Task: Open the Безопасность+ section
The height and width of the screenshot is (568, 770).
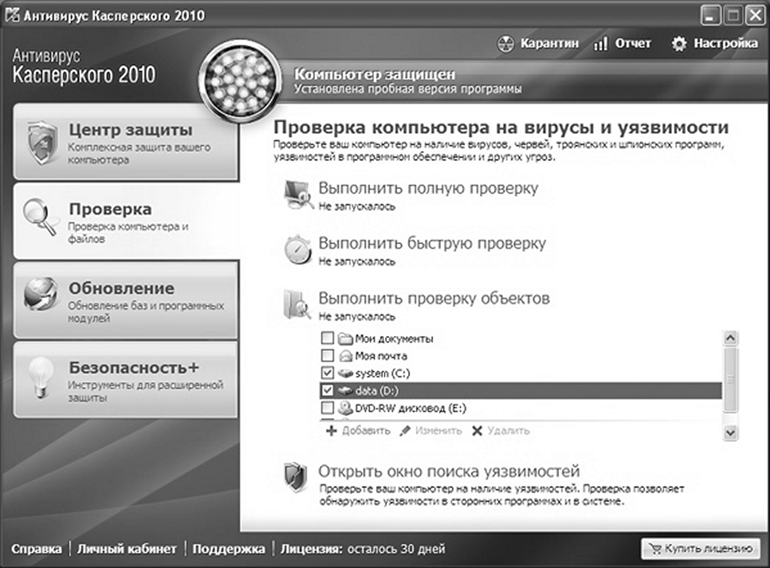Action: click(126, 380)
